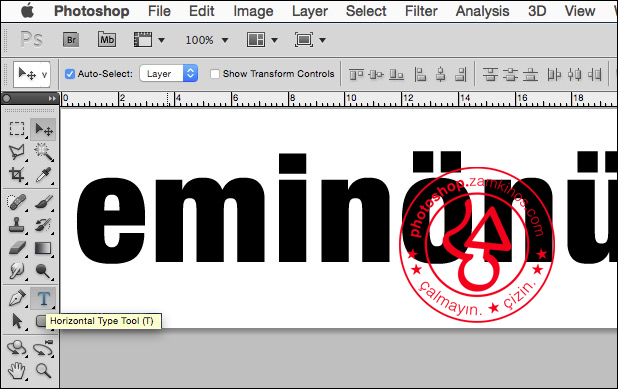Distribute horizontal centers of layers

click(575, 74)
